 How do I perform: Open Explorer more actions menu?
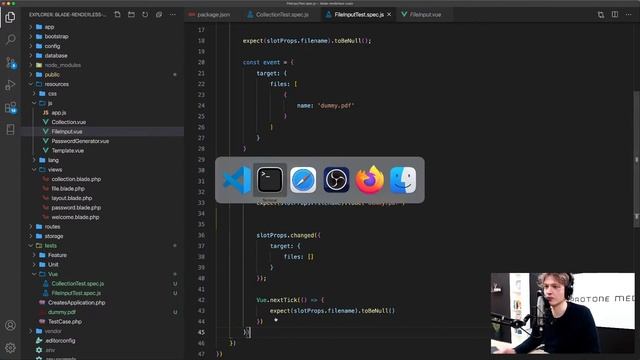pos(173,15)
